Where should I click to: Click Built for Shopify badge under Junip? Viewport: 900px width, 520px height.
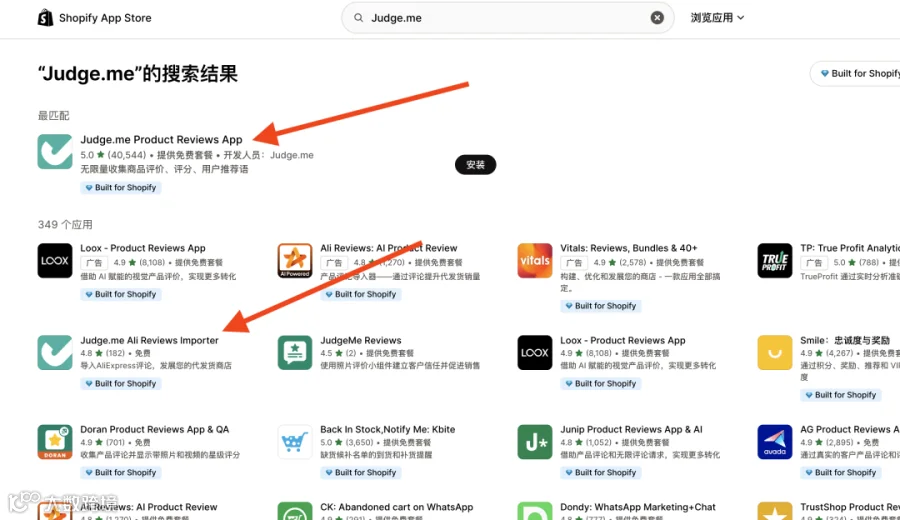[600, 473]
